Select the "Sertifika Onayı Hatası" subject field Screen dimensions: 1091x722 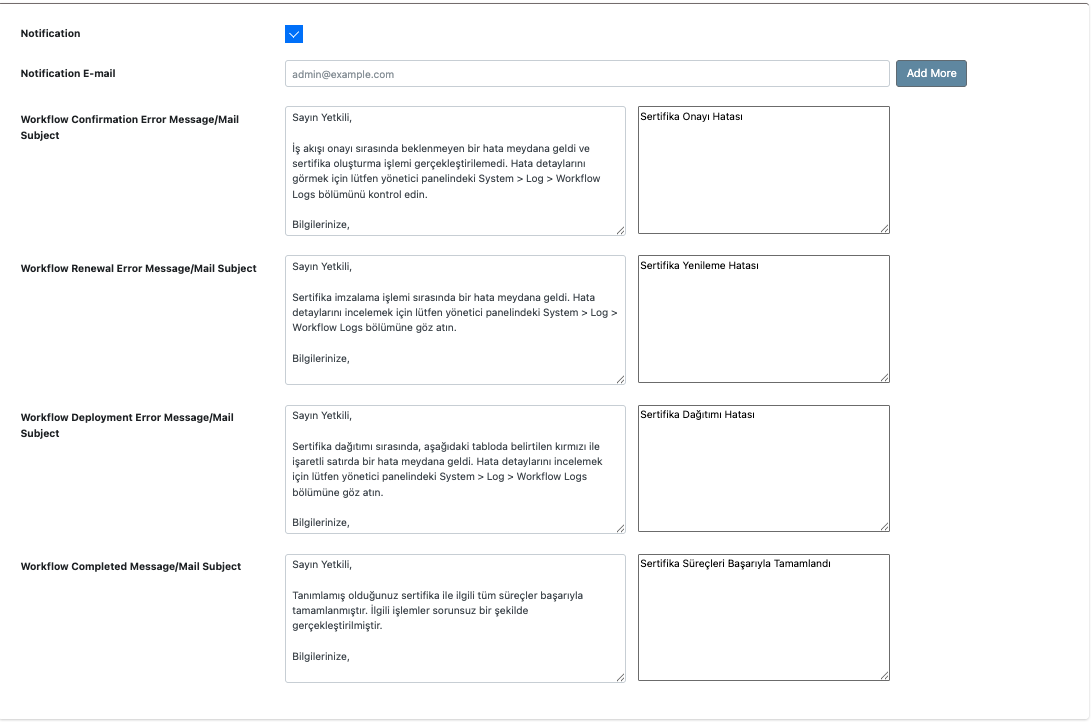763,170
